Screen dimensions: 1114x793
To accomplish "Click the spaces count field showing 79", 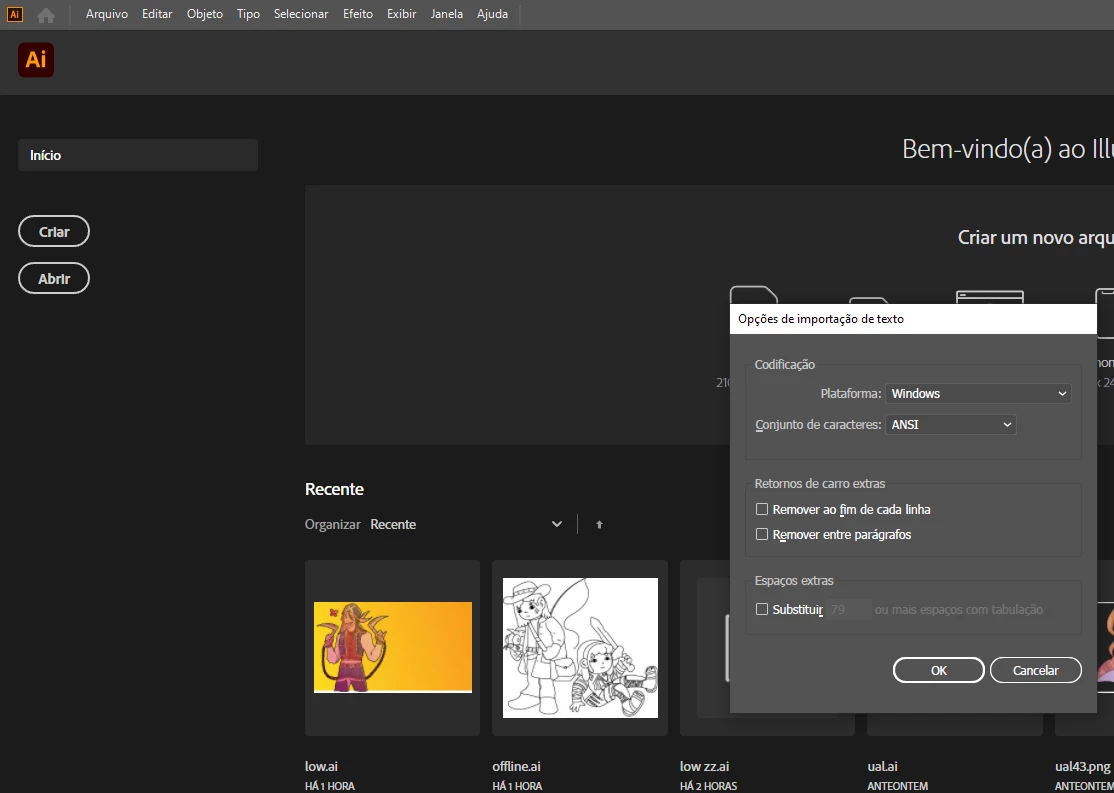I will pyautogui.click(x=848, y=610).
